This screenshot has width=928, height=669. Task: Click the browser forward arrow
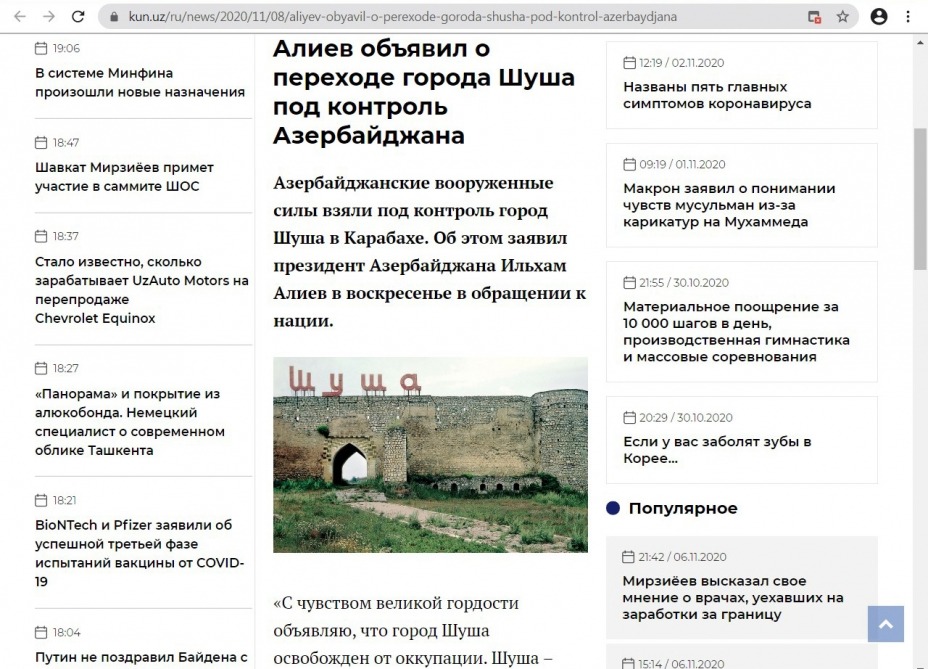coord(49,17)
